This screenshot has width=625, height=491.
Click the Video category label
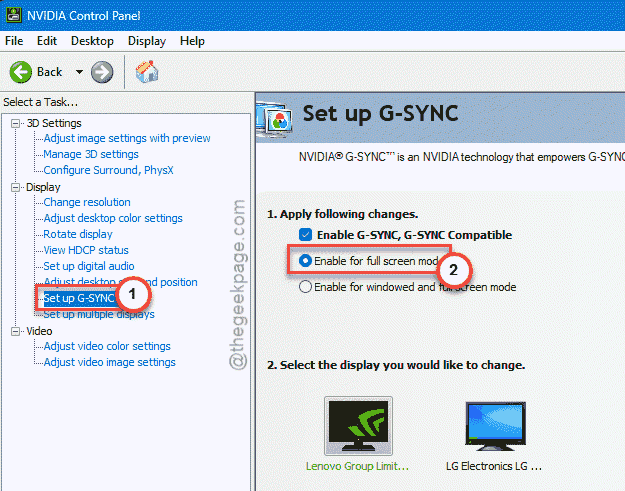(39, 331)
